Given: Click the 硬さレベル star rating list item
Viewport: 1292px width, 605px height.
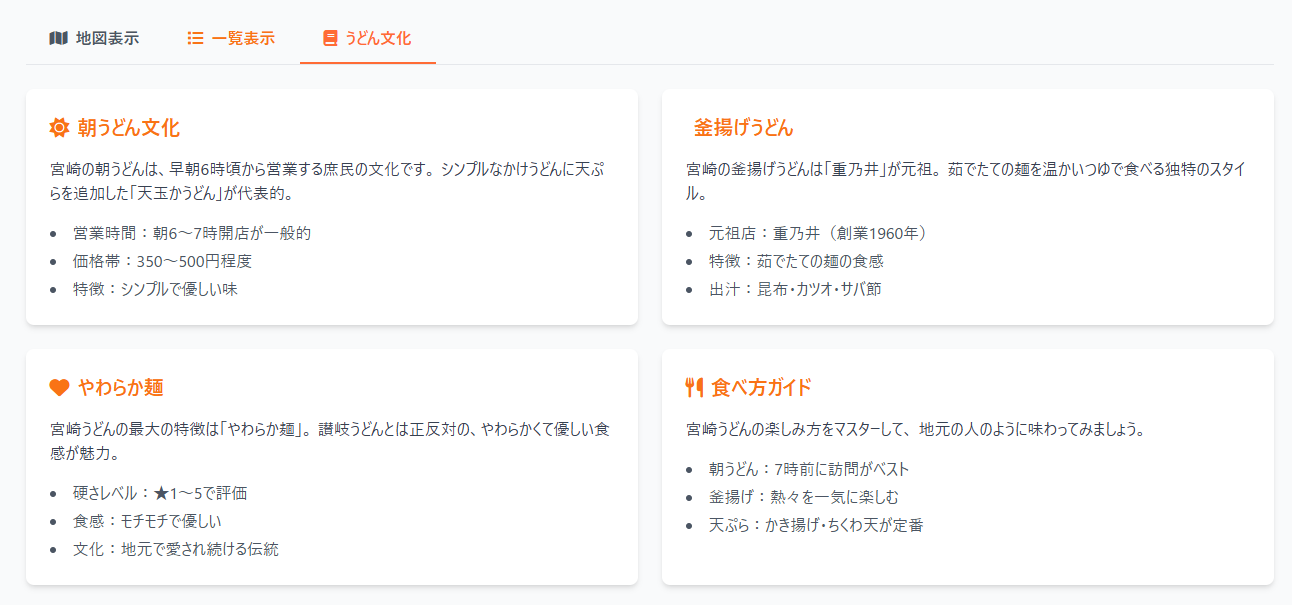Looking at the screenshot, I should (x=160, y=493).
